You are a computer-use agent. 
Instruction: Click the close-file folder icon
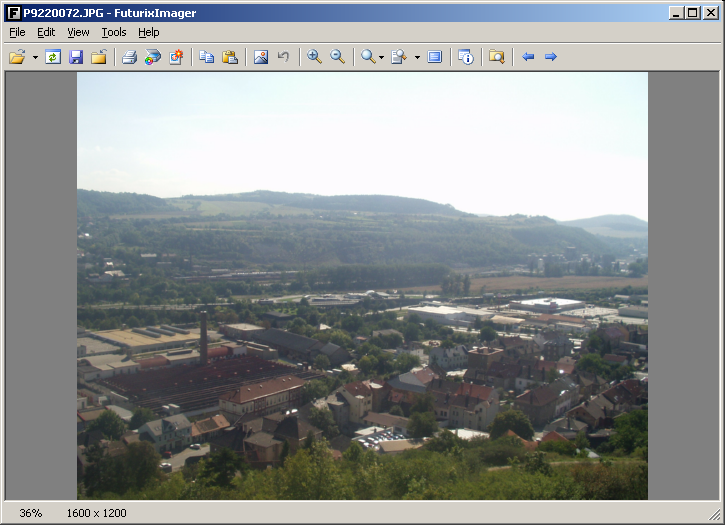click(x=99, y=57)
